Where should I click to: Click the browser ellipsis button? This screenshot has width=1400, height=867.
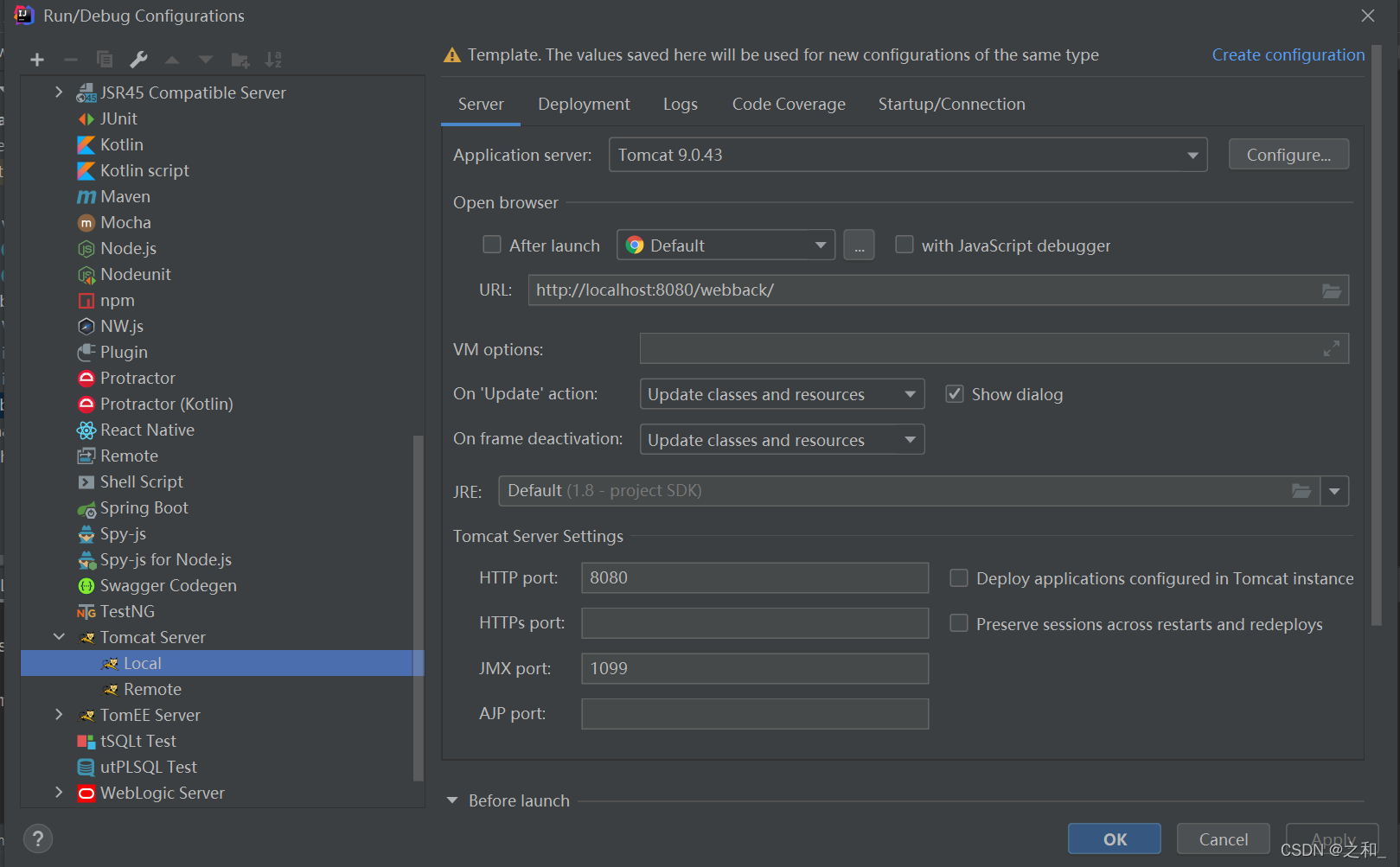click(859, 245)
